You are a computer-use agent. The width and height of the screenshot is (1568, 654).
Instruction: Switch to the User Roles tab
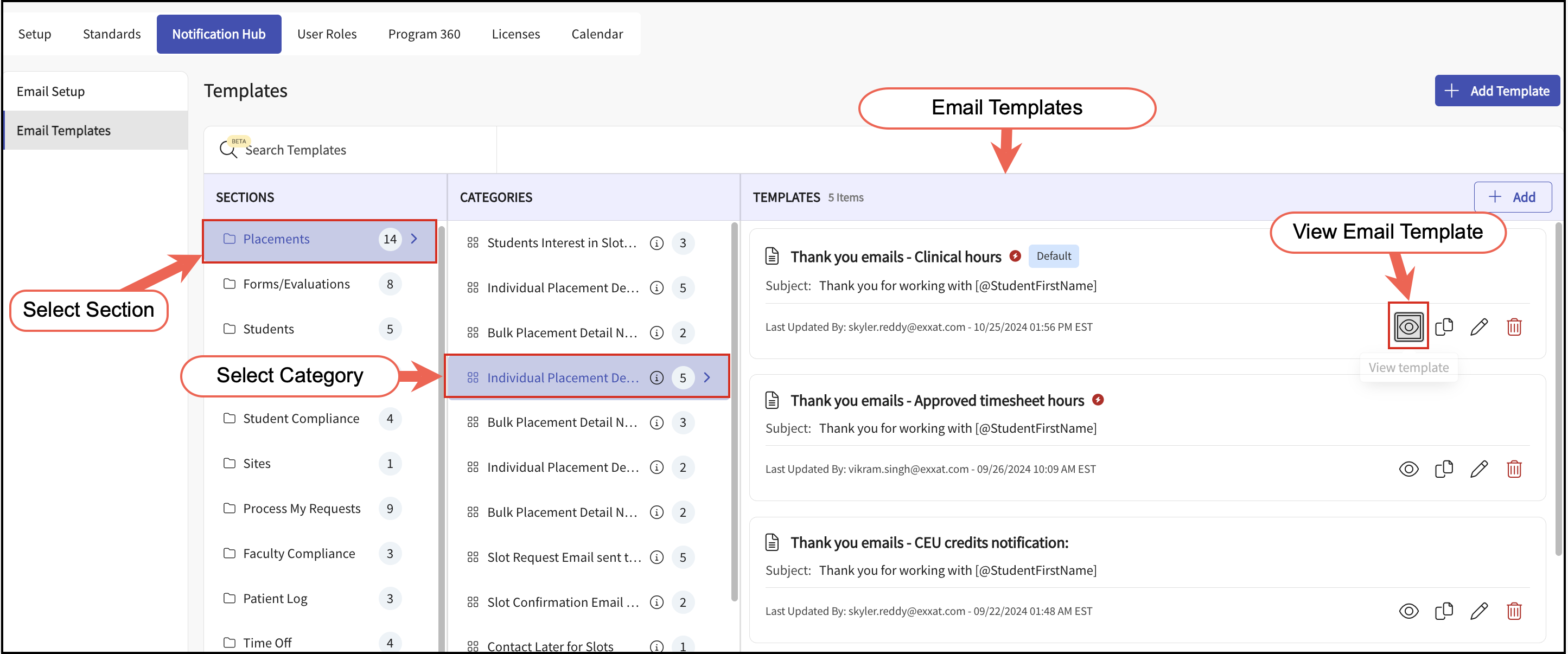pyautogui.click(x=326, y=34)
